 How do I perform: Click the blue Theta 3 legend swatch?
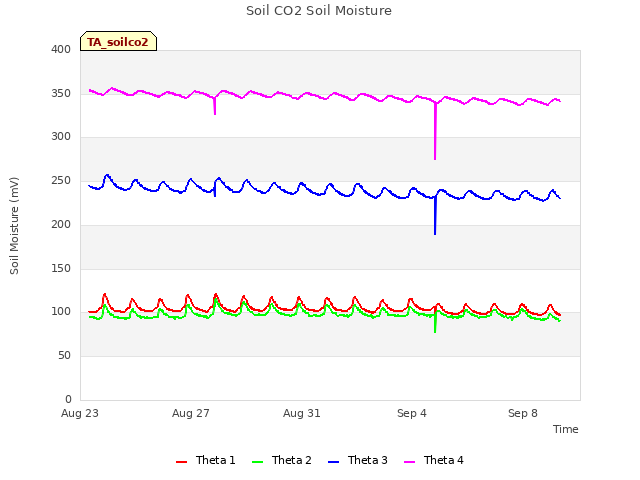[333, 462]
